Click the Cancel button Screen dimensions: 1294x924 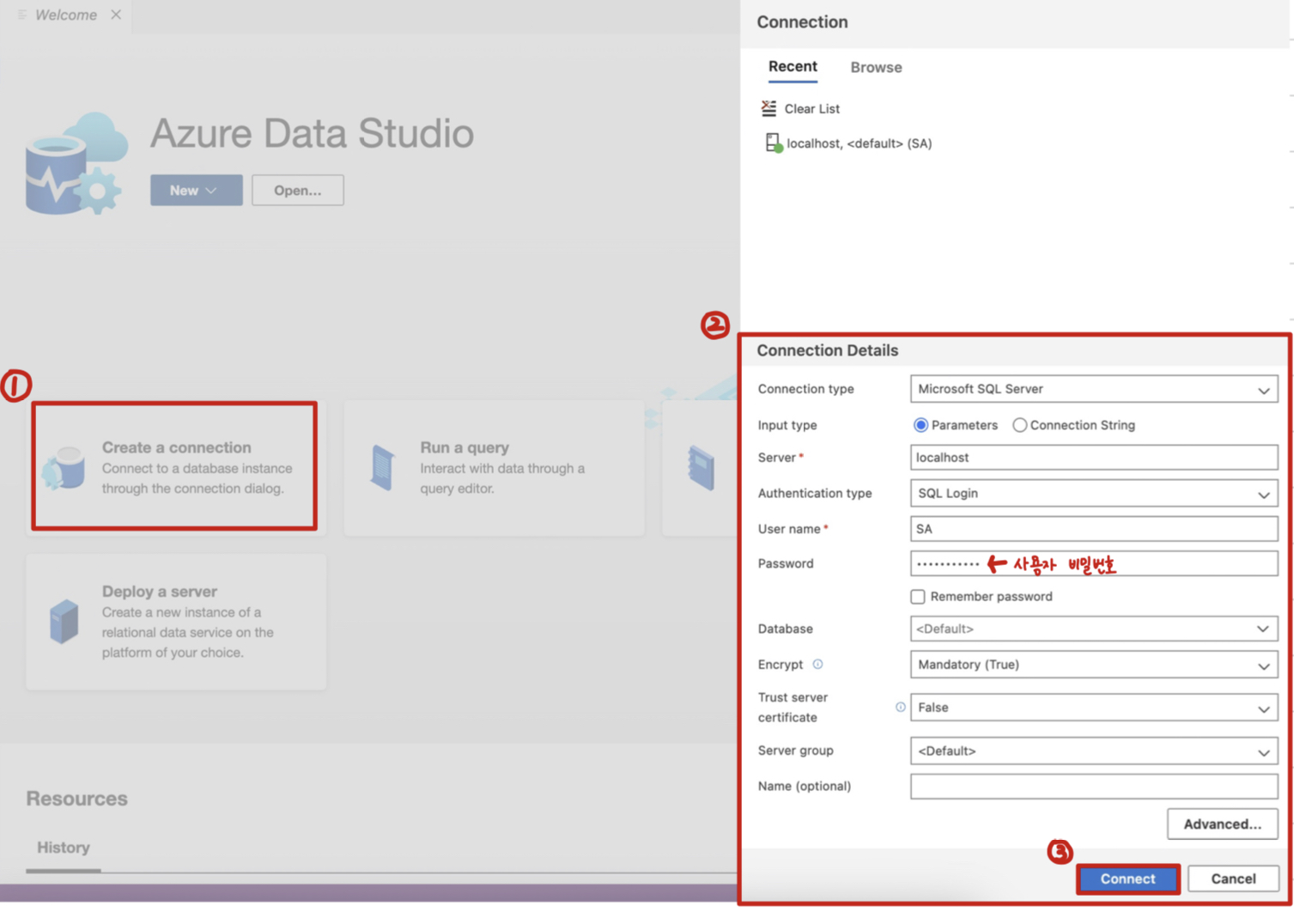(1233, 878)
